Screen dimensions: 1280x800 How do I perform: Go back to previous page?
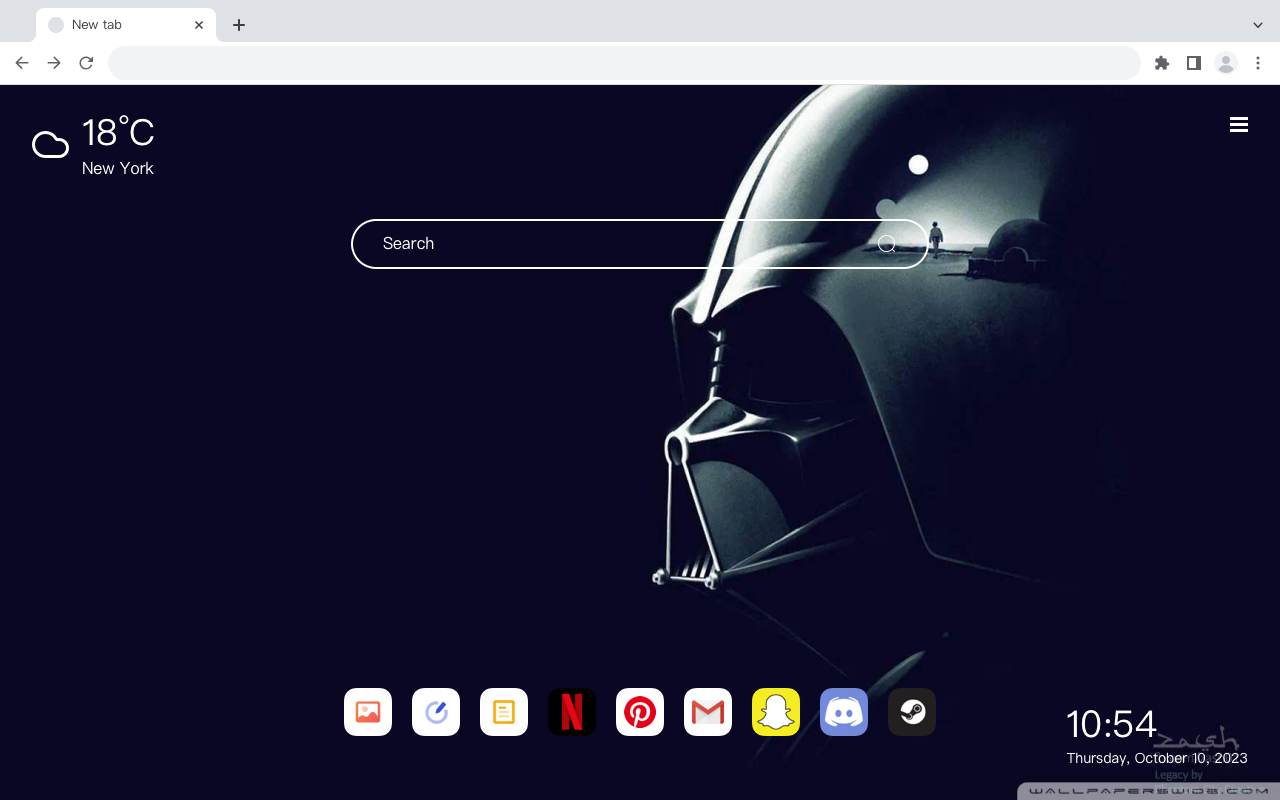(x=22, y=63)
